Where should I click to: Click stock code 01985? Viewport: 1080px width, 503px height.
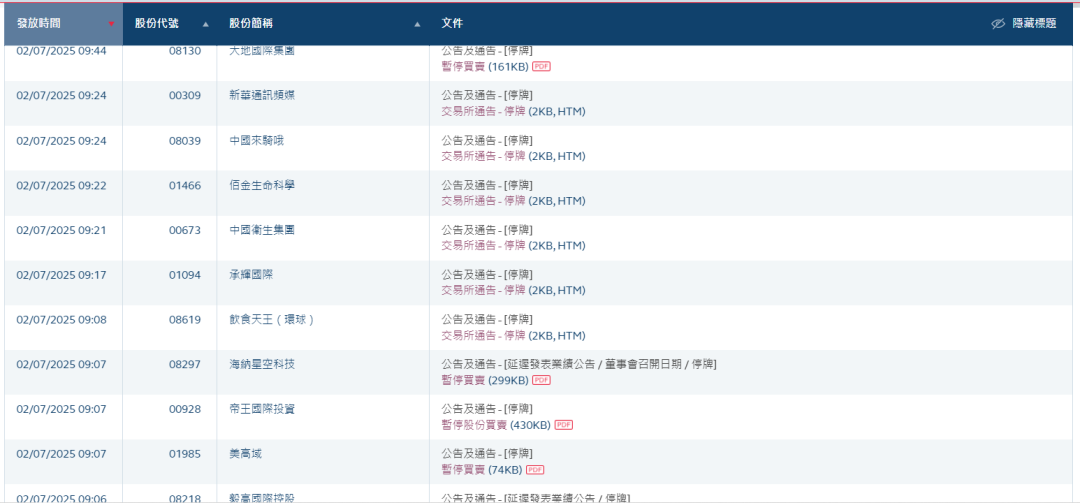(x=185, y=453)
